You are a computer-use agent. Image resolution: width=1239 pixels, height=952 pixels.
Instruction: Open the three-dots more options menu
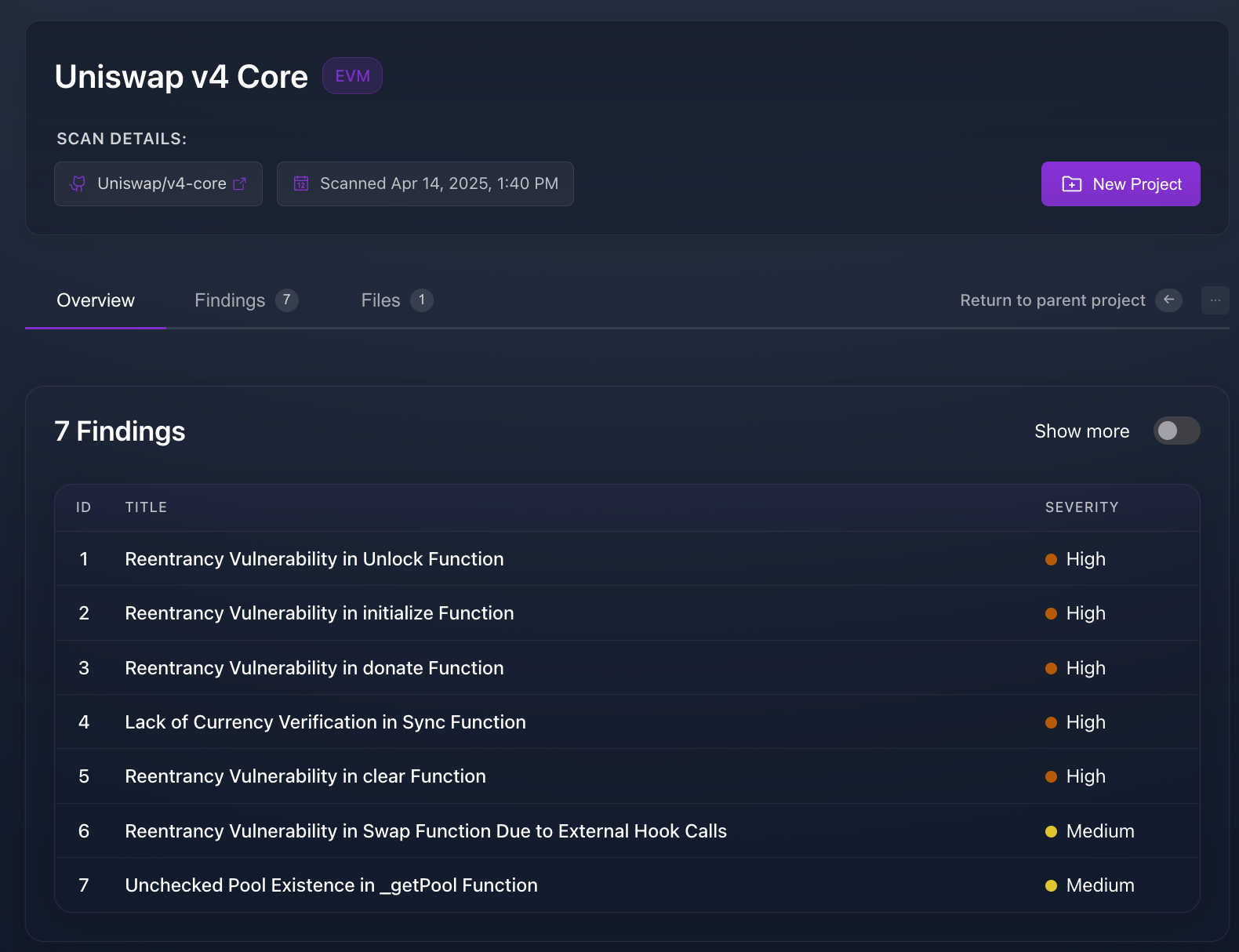[1215, 300]
